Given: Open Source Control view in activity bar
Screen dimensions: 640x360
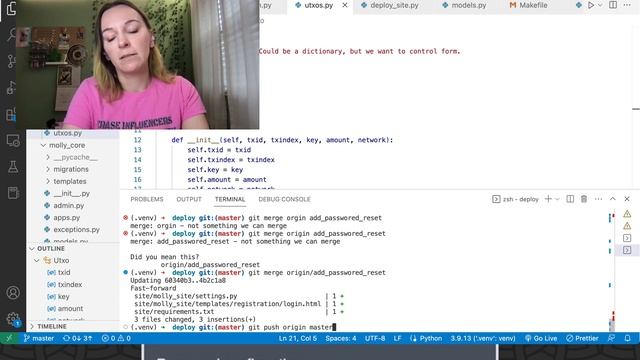Looking at the screenshot, I should (11, 62).
